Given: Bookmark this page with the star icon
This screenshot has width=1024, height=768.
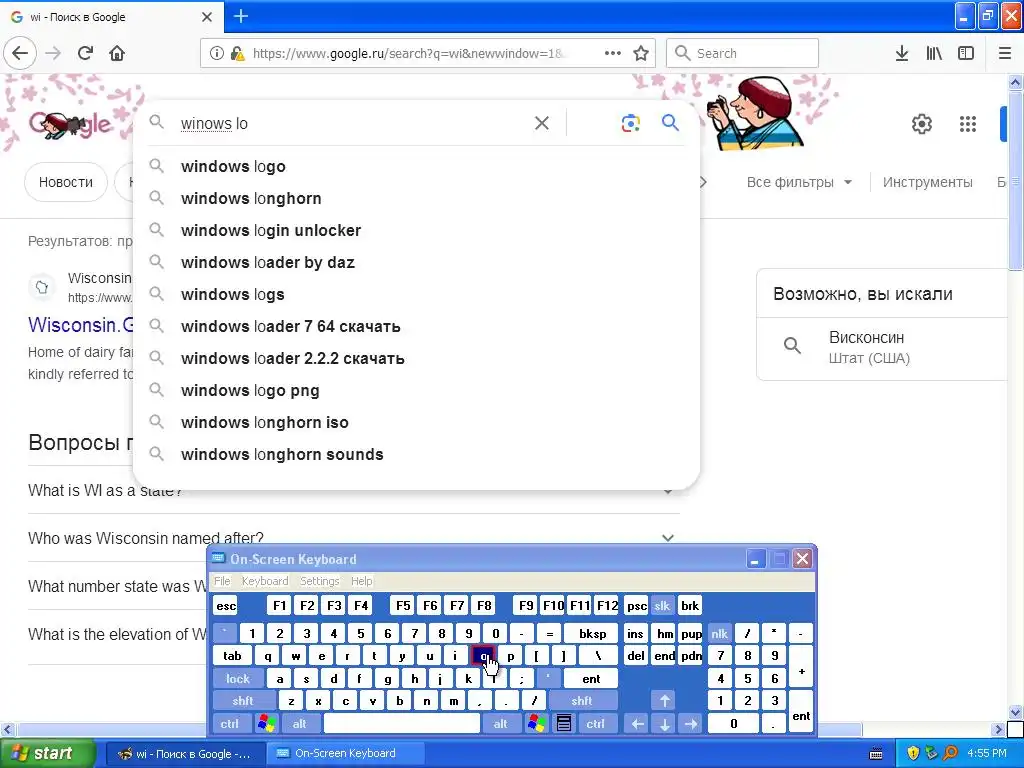Looking at the screenshot, I should point(641,53).
